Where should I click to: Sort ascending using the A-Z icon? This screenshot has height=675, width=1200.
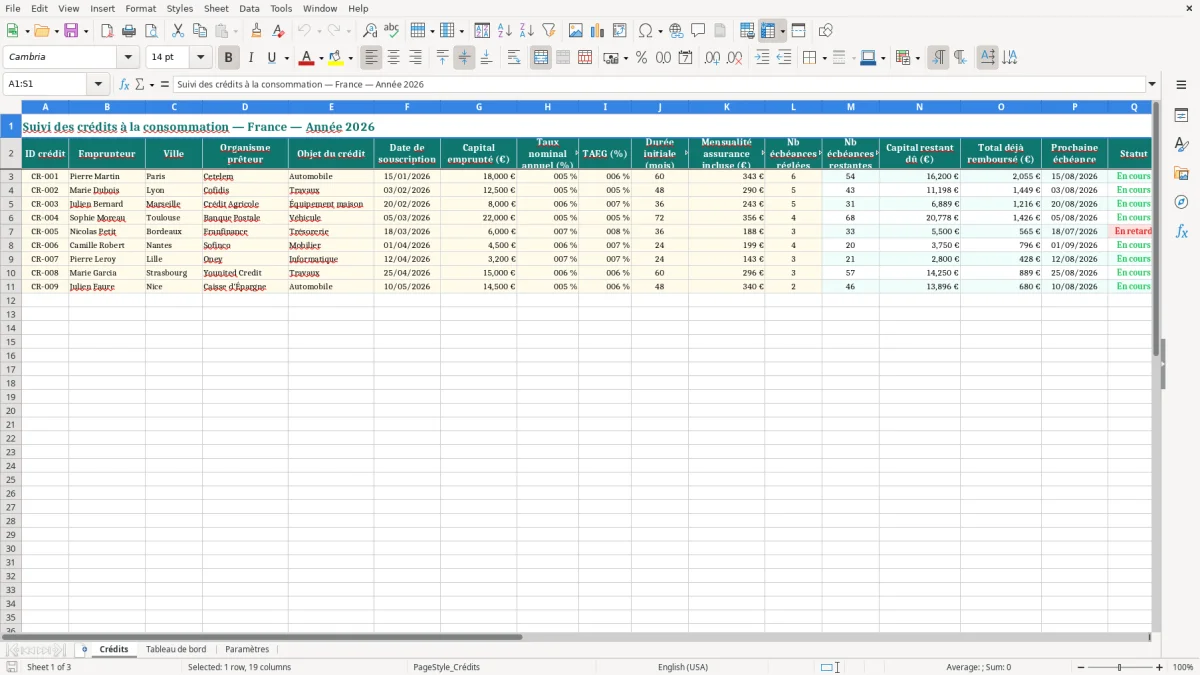click(504, 31)
